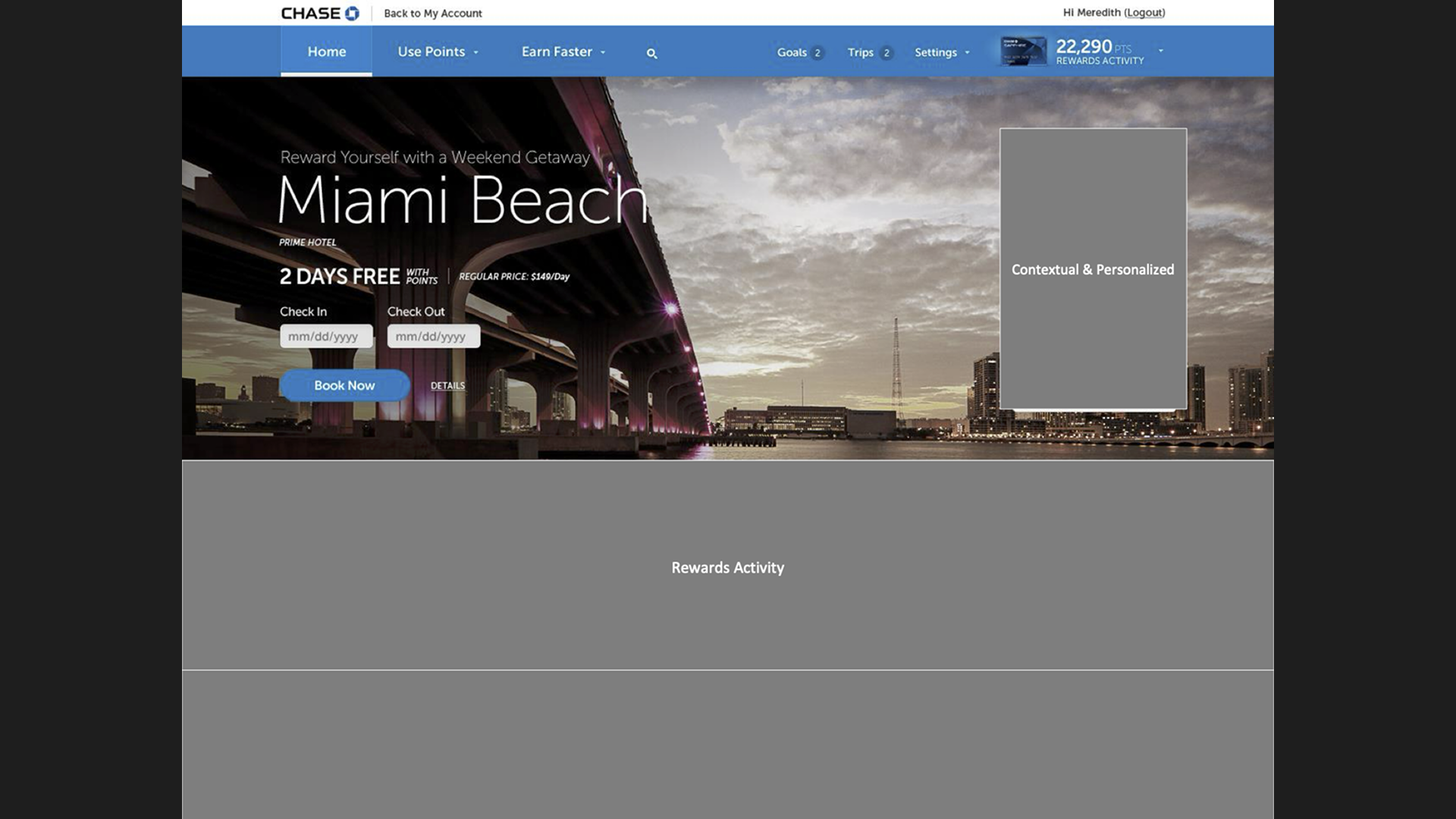Click the Goals count badge
Screen dimensions: 1456x819
[x=817, y=53]
